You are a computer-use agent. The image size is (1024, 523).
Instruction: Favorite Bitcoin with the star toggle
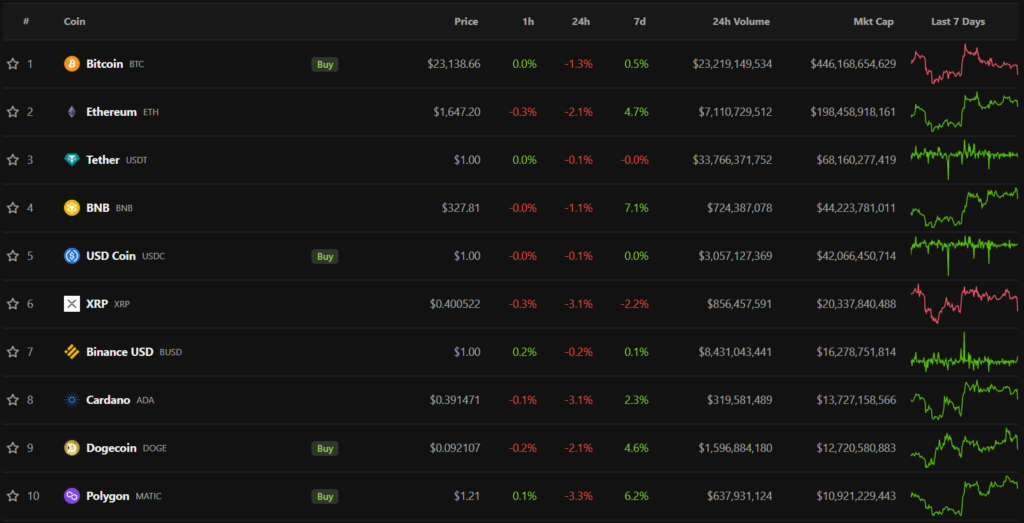[x=13, y=64]
